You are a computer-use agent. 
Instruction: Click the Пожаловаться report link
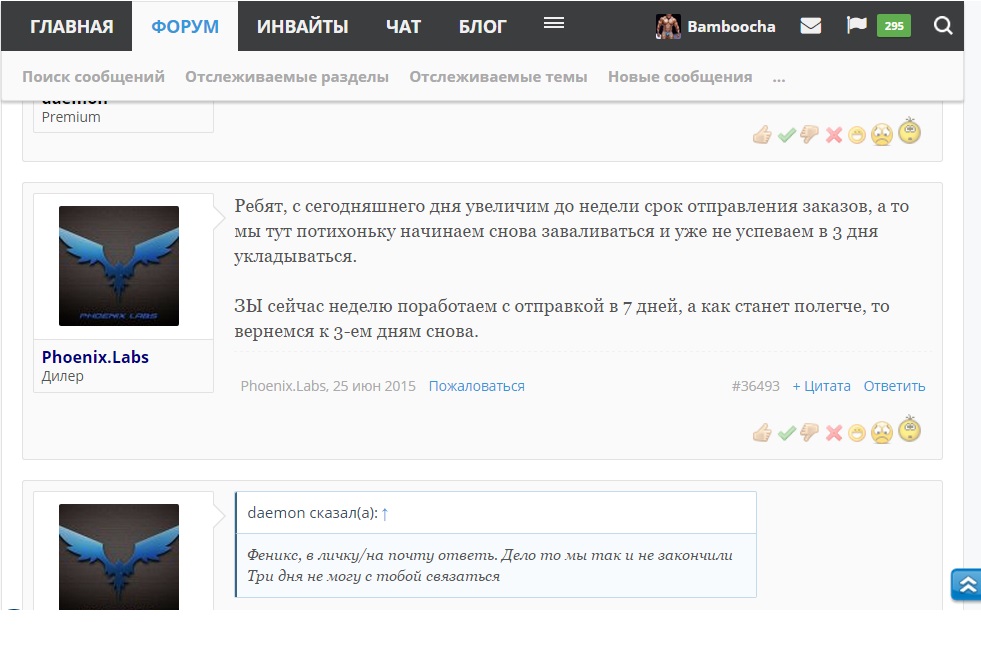pyautogui.click(x=476, y=386)
